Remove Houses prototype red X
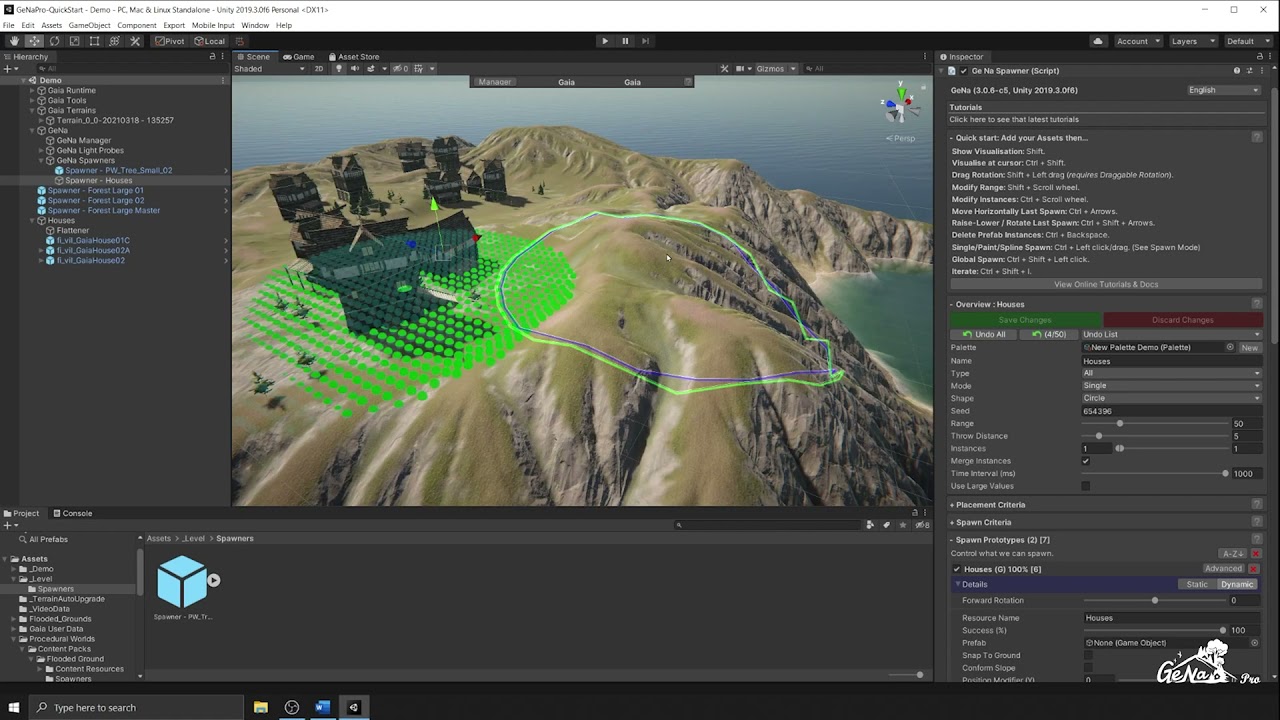Viewport: 1280px width, 720px height. point(1253,569)
